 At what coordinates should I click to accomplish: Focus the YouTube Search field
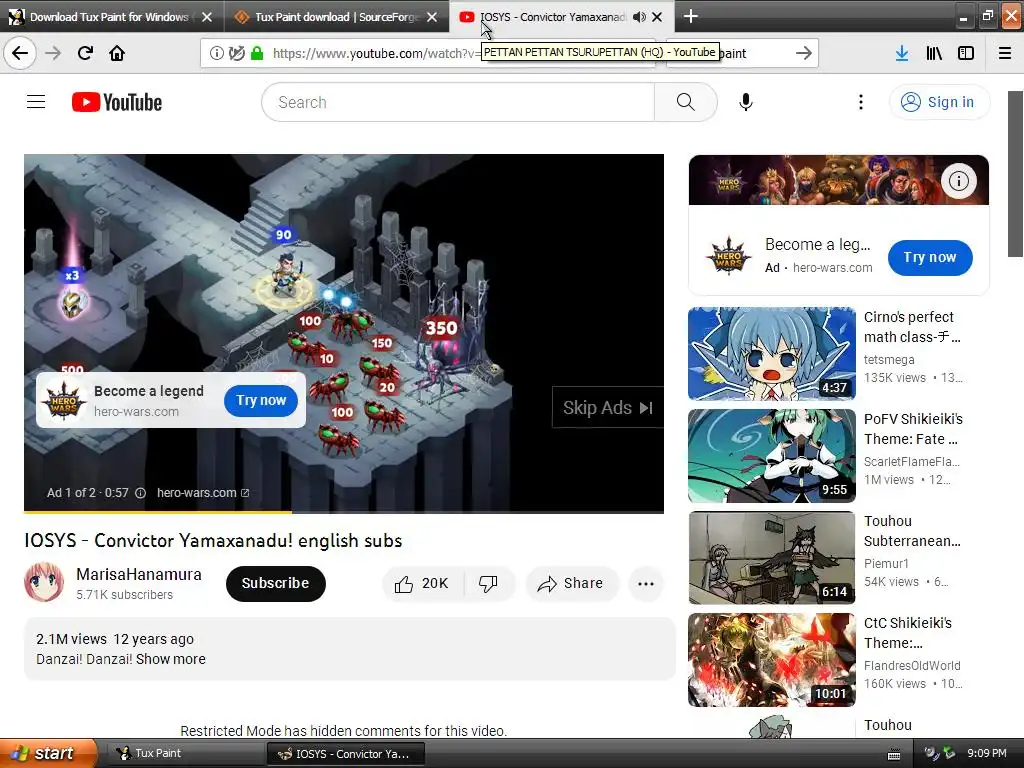tap(457, 102)
